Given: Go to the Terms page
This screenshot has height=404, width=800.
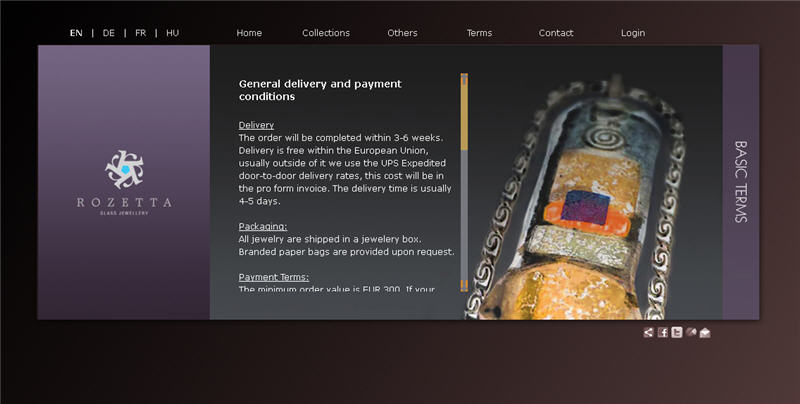Looking at the screenshot, I should pyautogui.click(x=479, y=33).
